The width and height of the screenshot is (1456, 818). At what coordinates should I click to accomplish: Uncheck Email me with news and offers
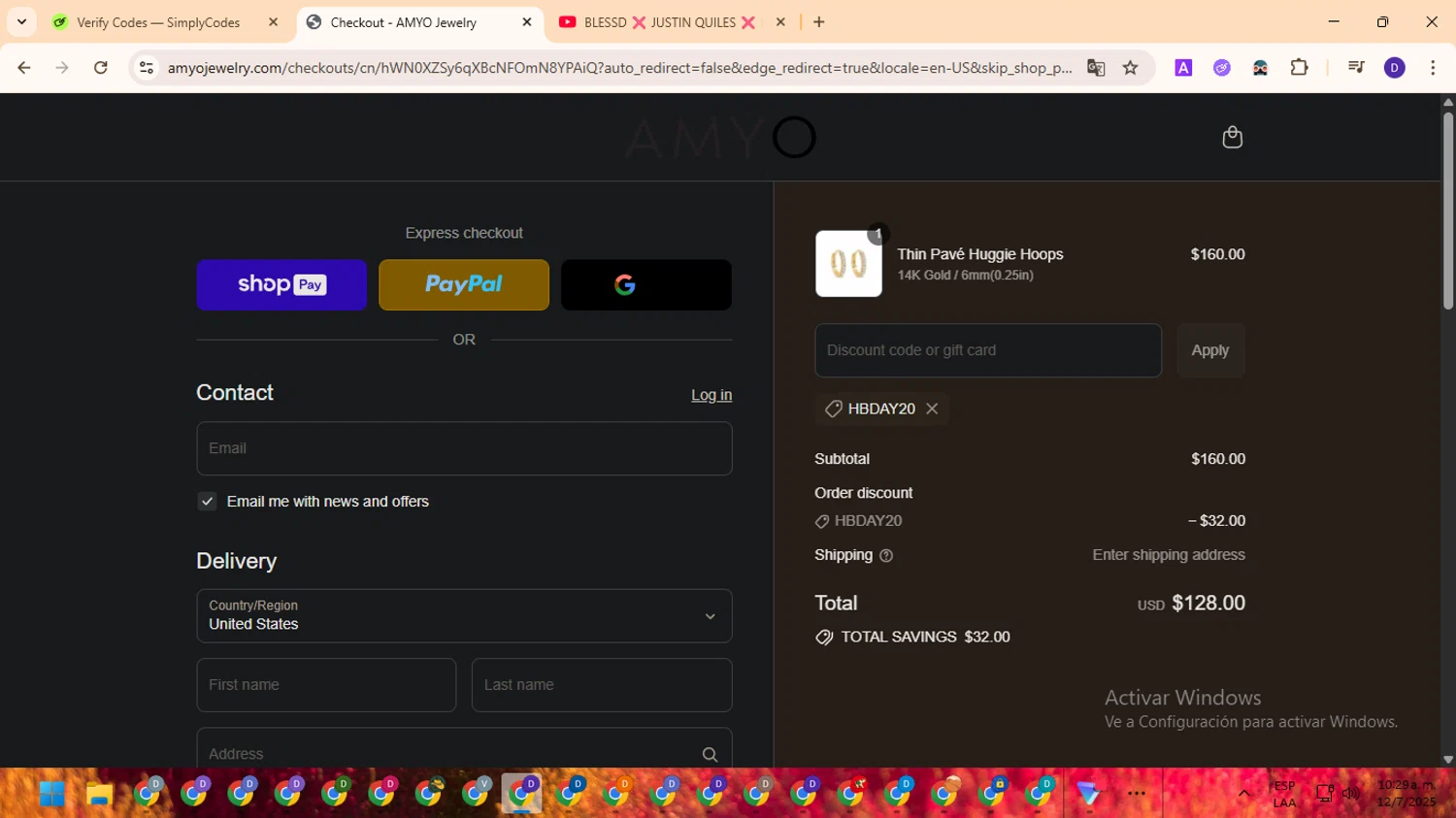pos(207,502)
